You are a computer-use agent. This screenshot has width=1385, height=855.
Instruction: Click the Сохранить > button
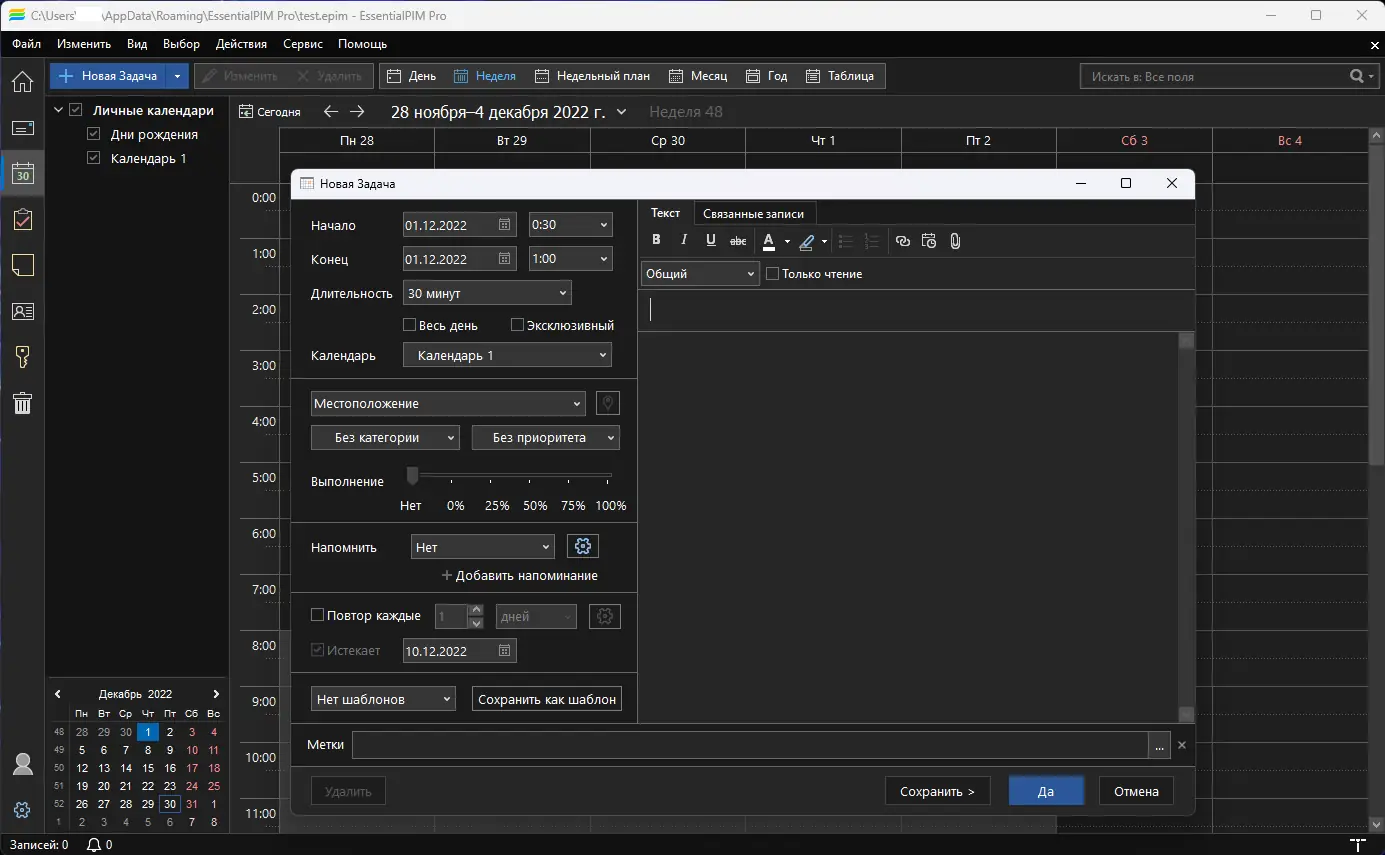click(x=937, y=791)
